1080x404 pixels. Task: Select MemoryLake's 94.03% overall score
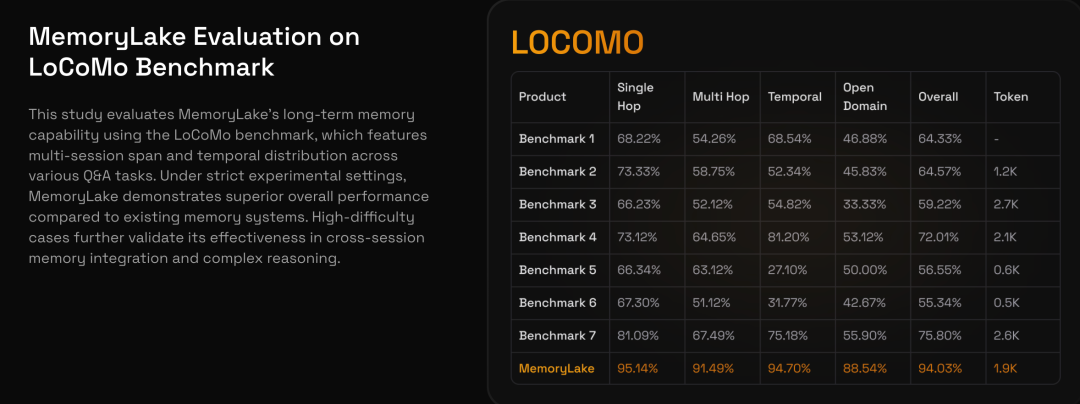click(x=939, y=369)
